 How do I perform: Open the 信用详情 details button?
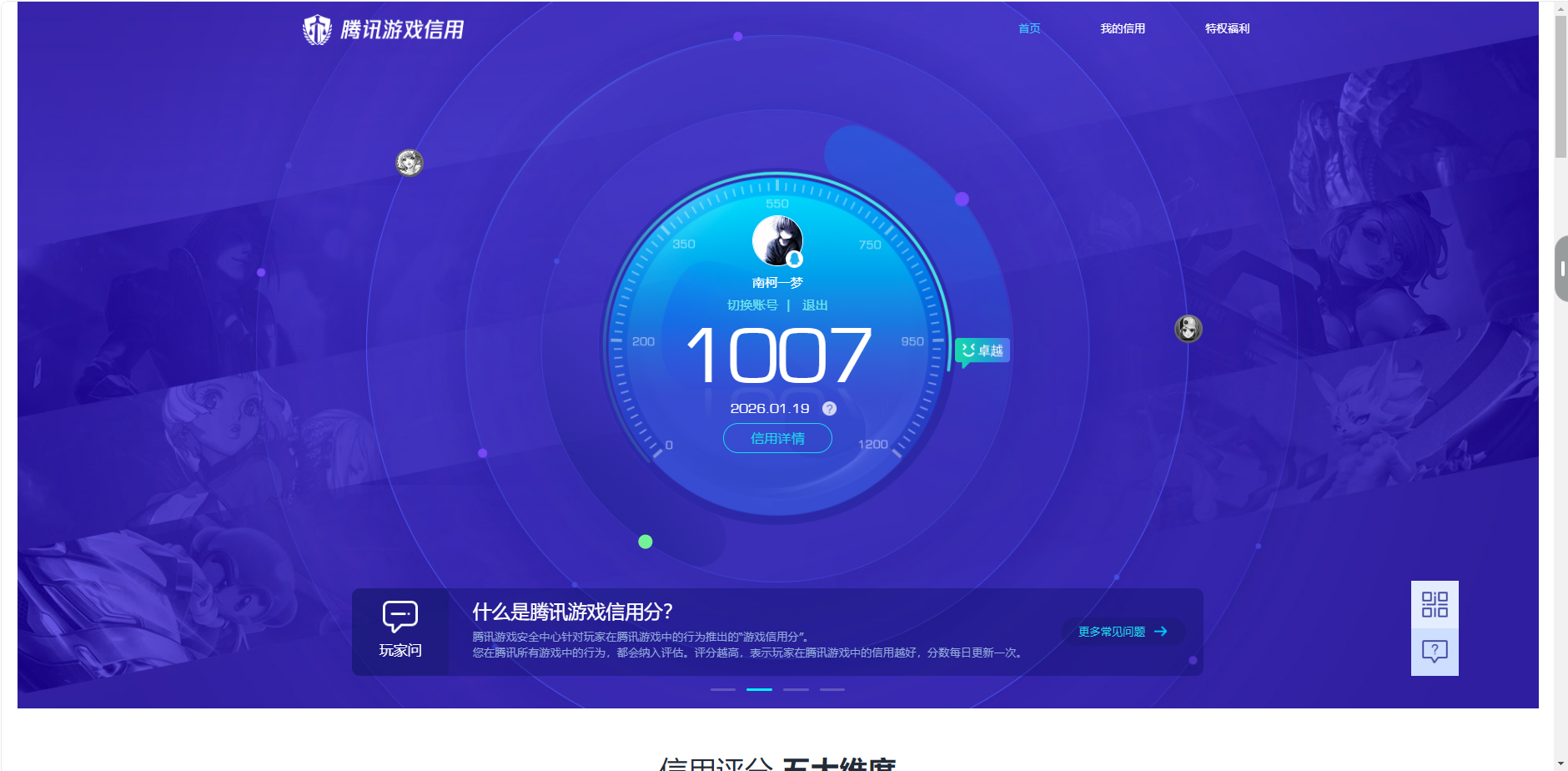(776, 437)
